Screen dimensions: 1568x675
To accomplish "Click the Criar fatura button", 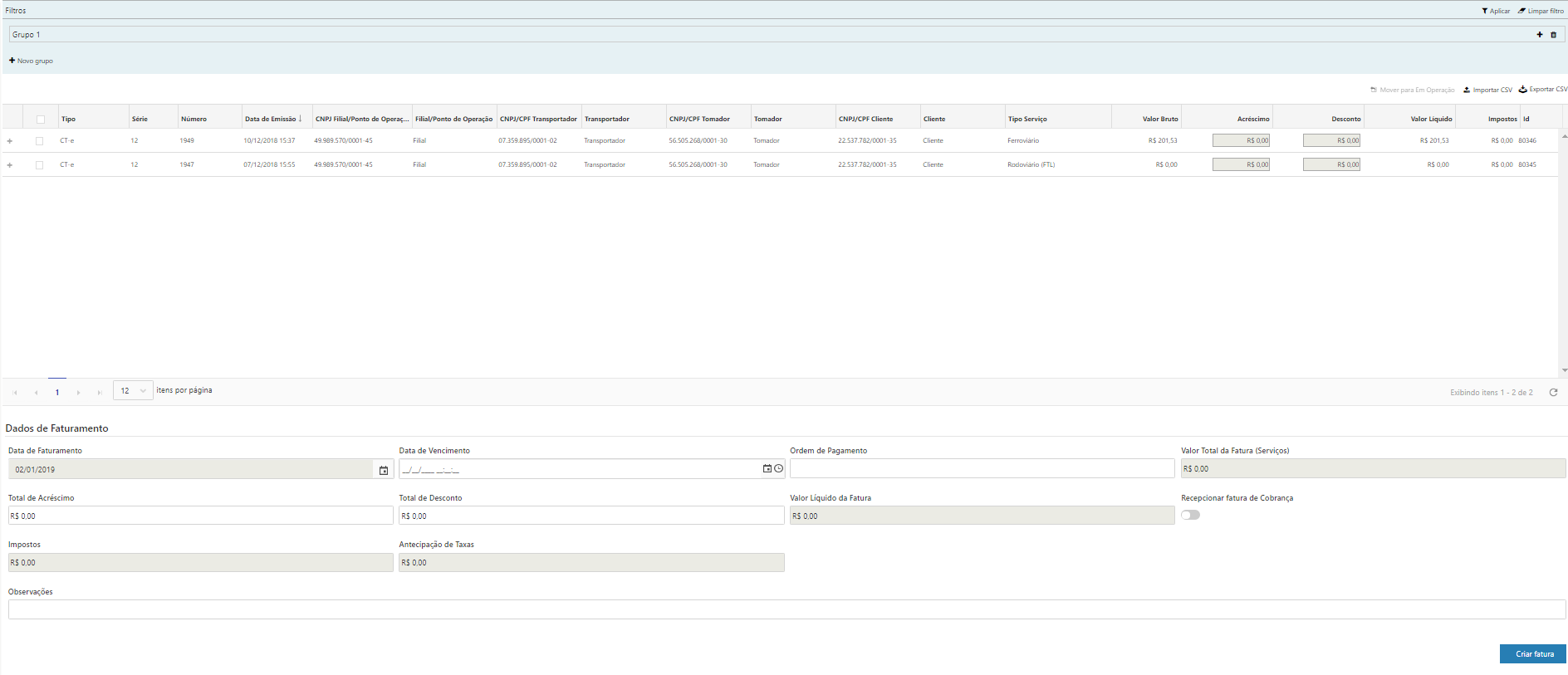I will (x=1532, y=654).
